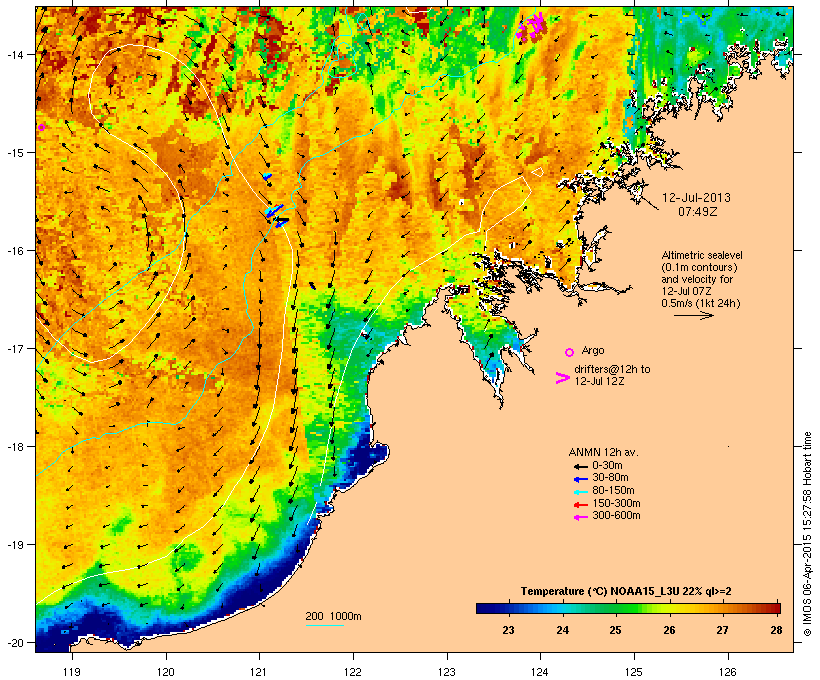Click the 'Altimetric sealevel' text
820x680 pixels.
point(702,255)
